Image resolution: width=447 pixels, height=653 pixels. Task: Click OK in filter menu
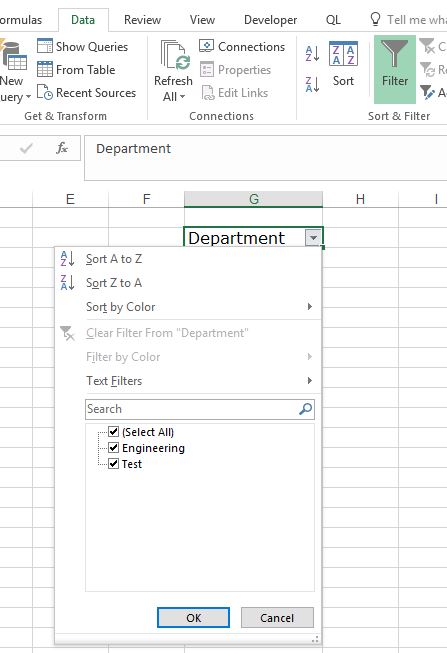coord(193,618)
